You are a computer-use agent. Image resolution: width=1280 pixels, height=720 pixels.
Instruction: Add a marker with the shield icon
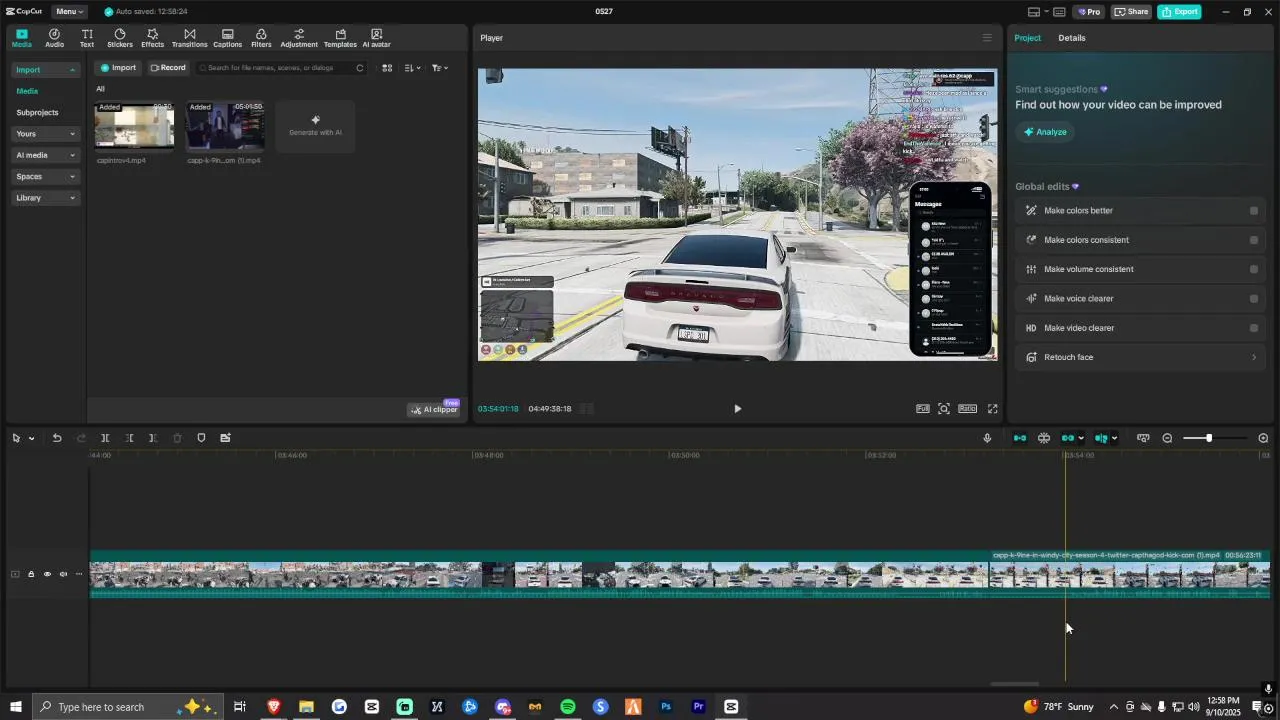(x=201, y=438)
